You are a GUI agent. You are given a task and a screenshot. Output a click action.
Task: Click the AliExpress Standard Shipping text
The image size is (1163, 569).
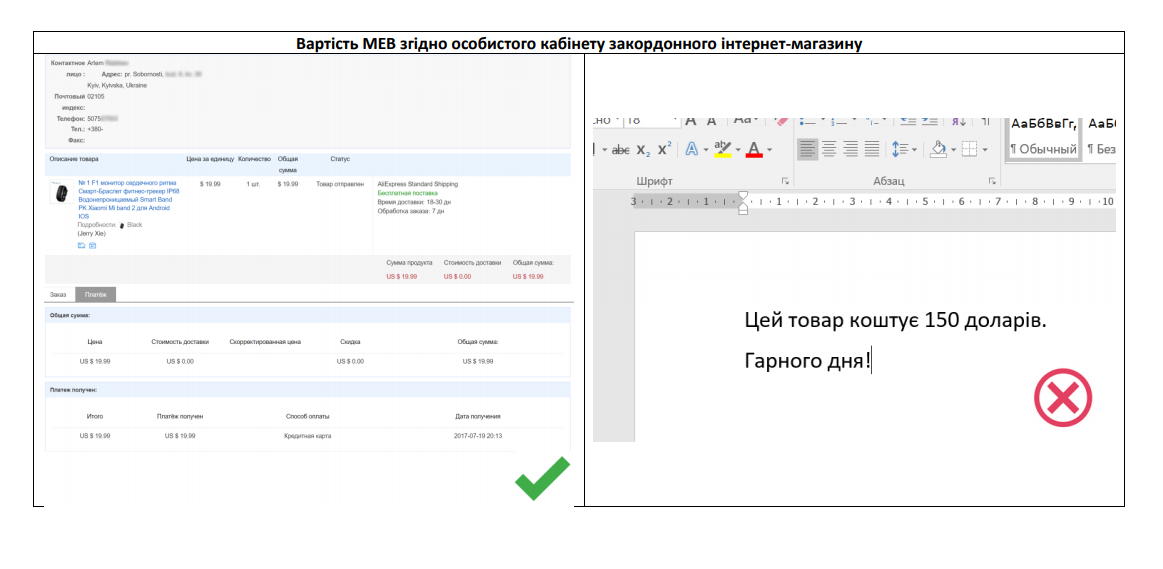418,184
